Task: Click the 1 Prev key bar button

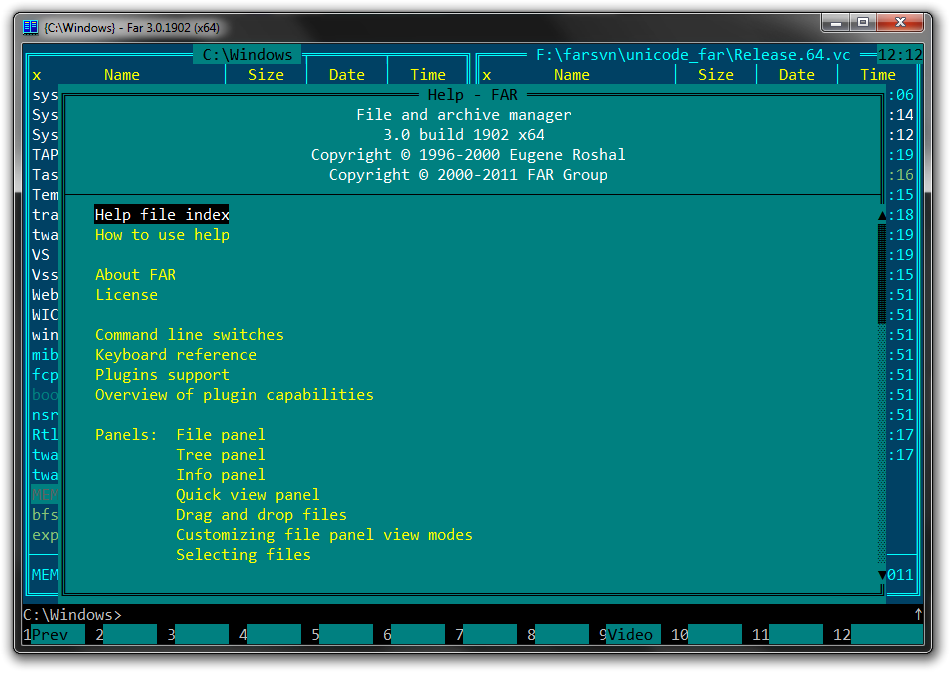Action: (x=53, y=634)
